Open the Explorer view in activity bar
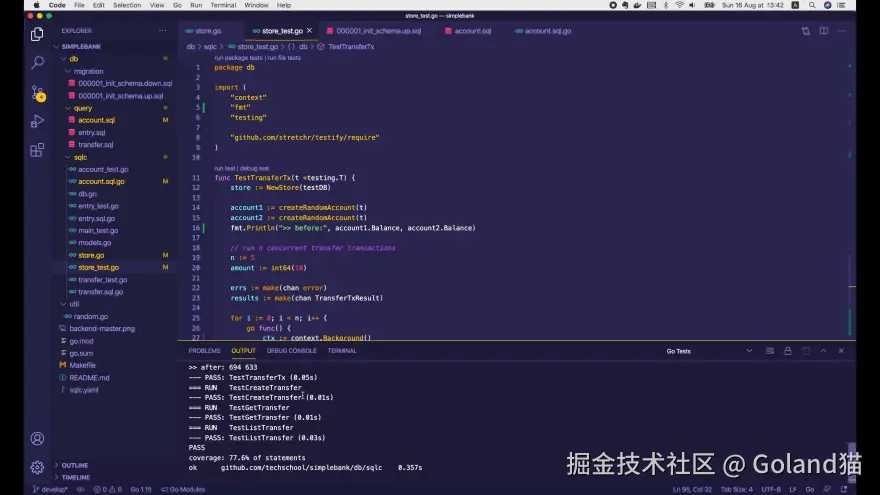The height and width of the screenshot is (495, 880). [x=37, y=34]
